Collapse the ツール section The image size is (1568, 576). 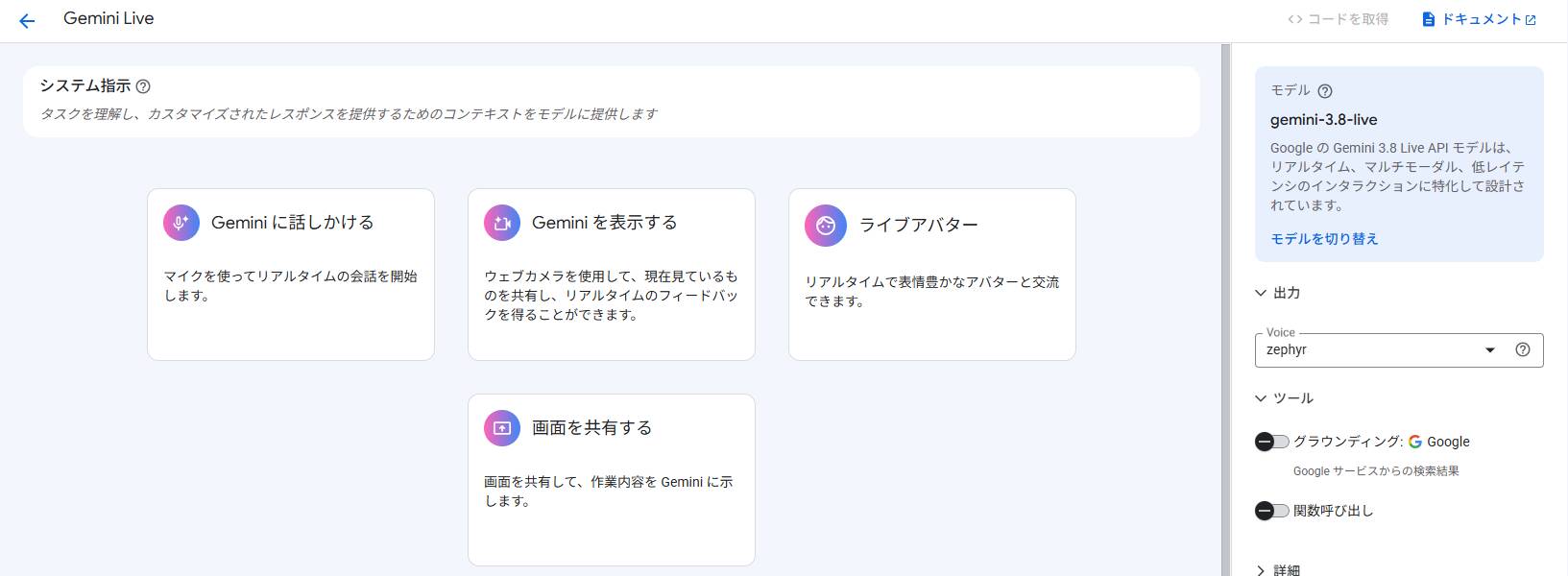pyautogui.click(x=1285, y=398)
